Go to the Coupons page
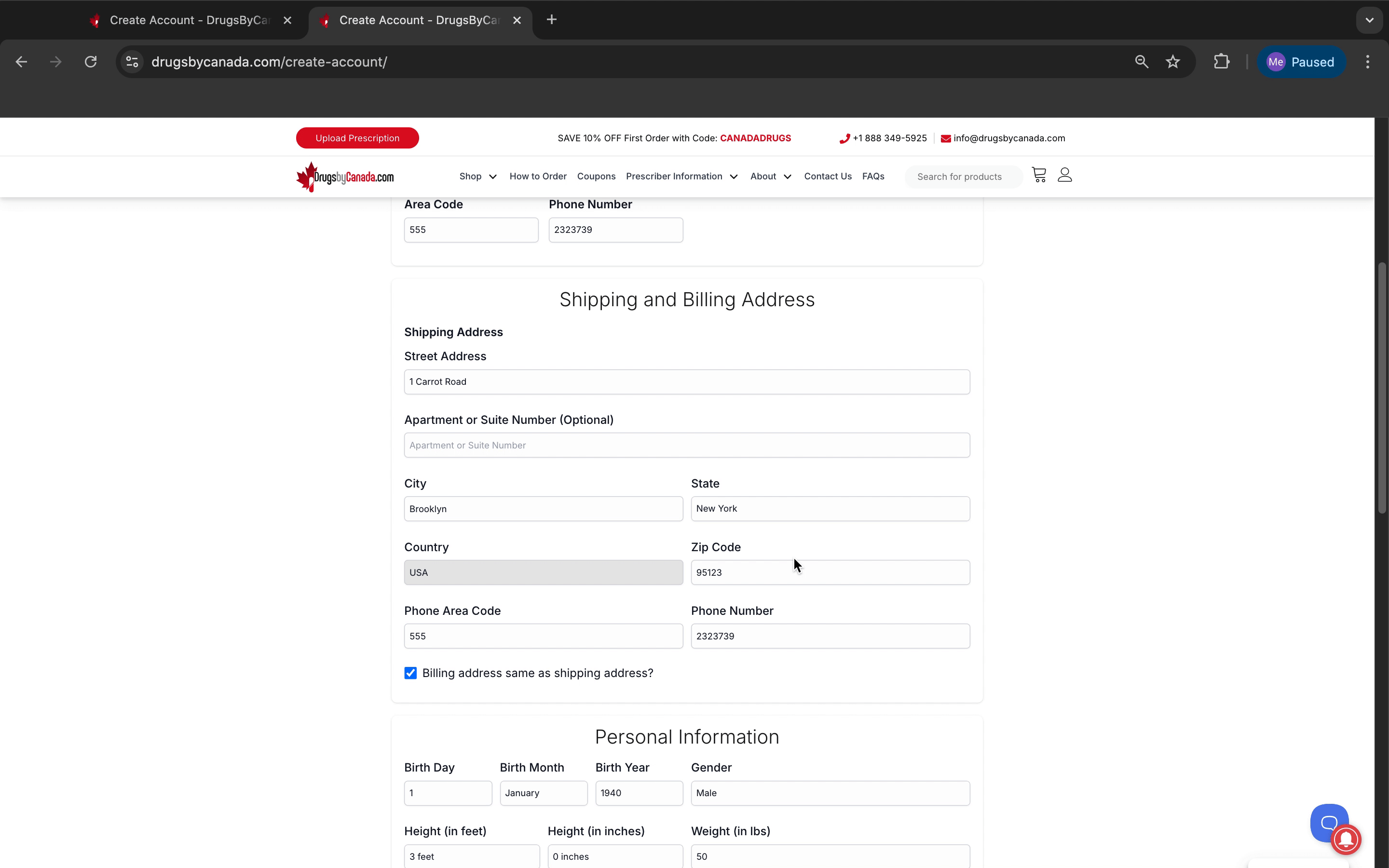 (596, 176)
